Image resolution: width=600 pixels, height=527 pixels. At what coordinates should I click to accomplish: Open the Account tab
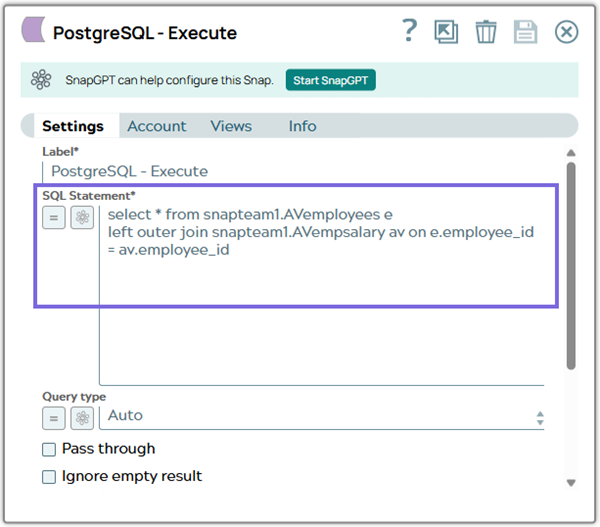click(157, 126)
